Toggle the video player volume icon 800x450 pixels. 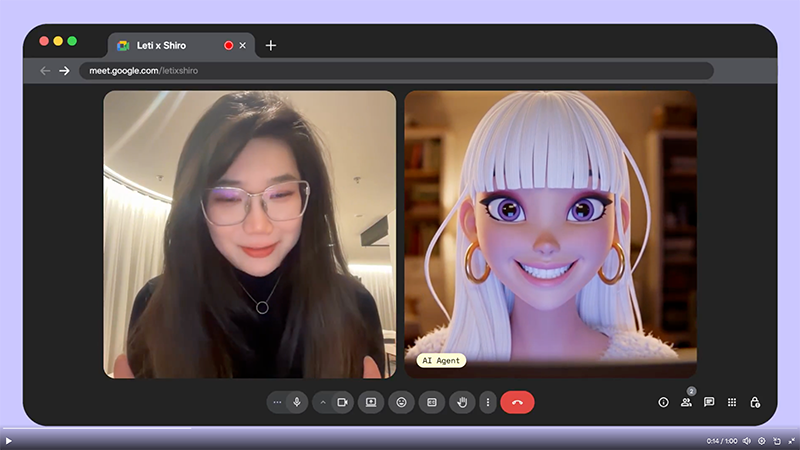pyautogui.click(x=747, y=441)
